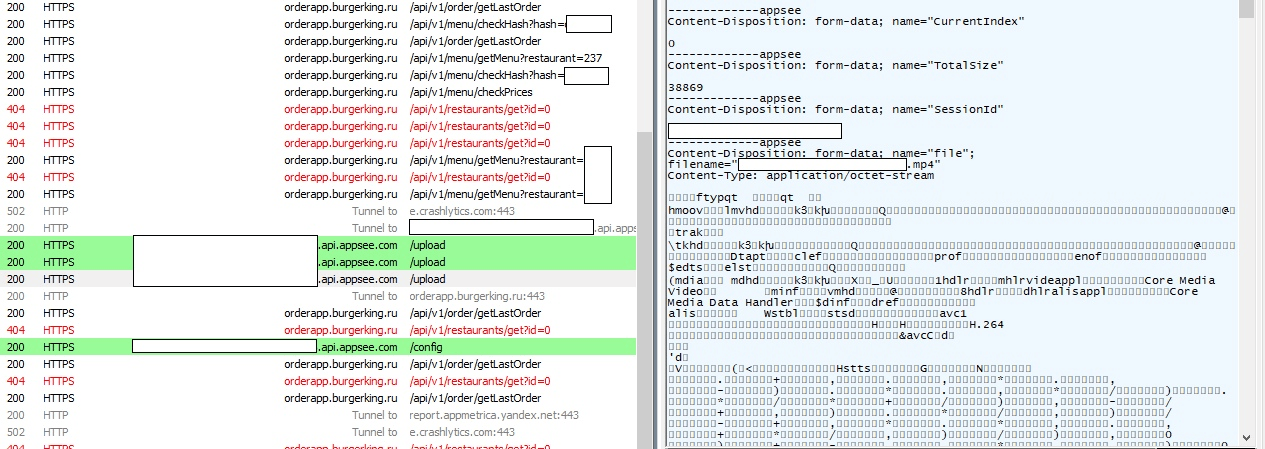This screenshot has width=1265, height=449.
Task: Select the Tunnel to orderapp.burgerking.ru:443 row
Action: click(x=318, y=296)
